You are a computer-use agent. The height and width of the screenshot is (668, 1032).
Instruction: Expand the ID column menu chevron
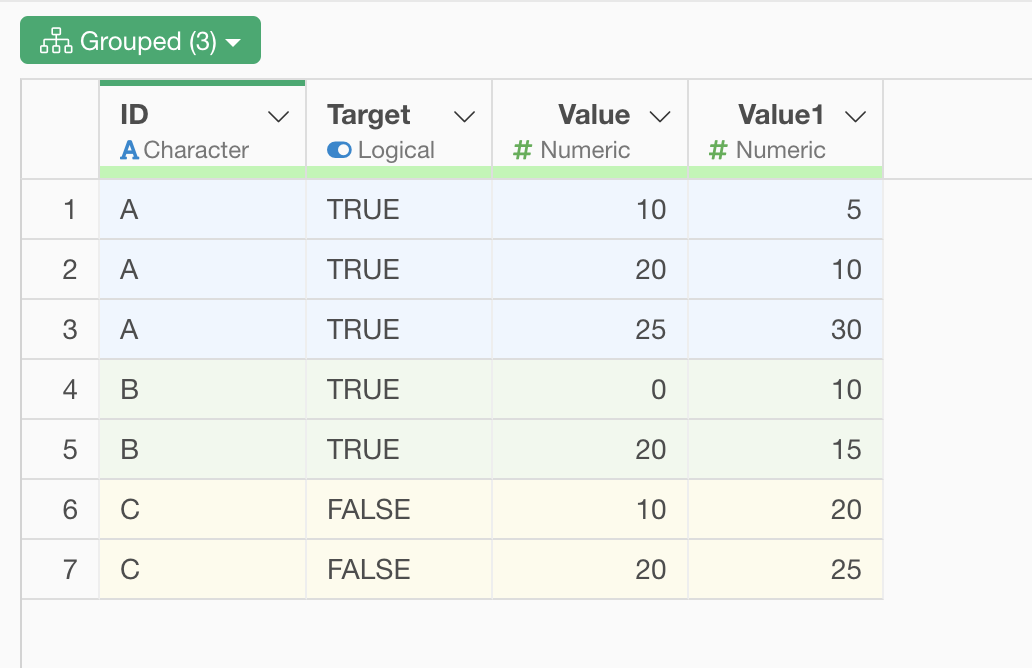279,117
